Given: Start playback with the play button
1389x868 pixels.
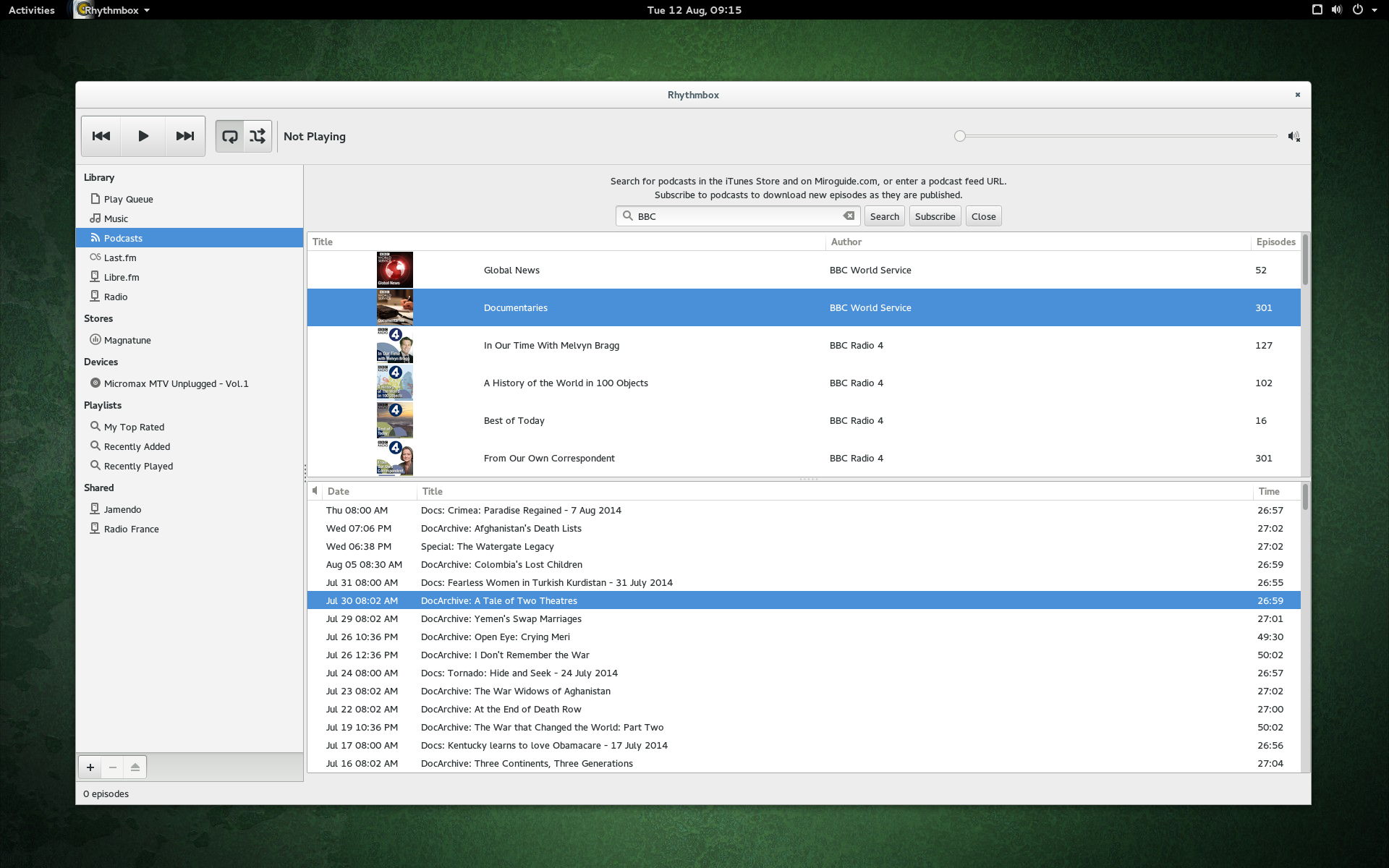Looking at the screenshot, I should click(x=143, y=136).
